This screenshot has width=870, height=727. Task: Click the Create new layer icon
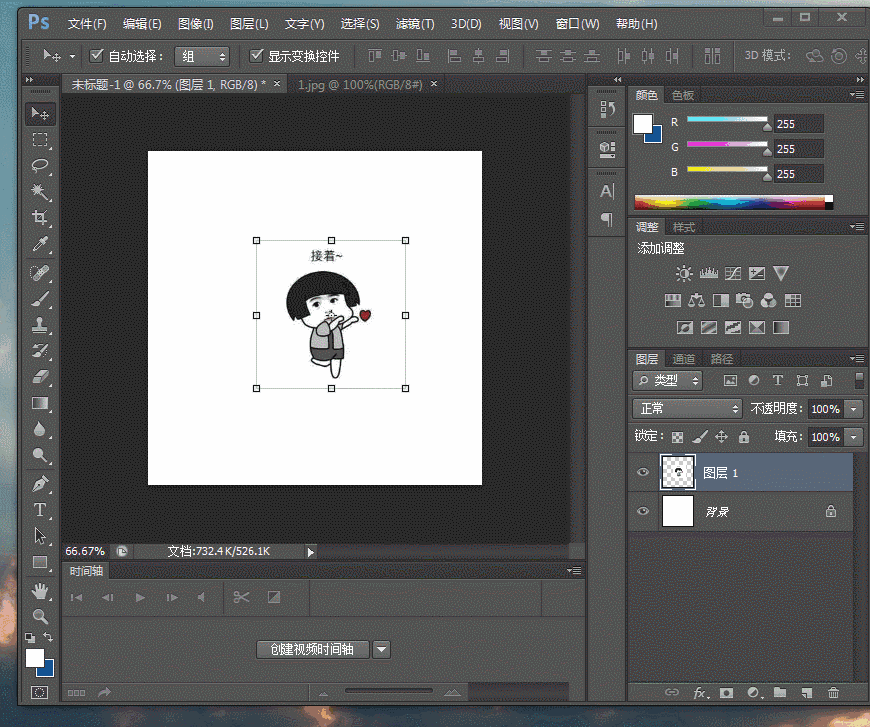tap(807, 692)
